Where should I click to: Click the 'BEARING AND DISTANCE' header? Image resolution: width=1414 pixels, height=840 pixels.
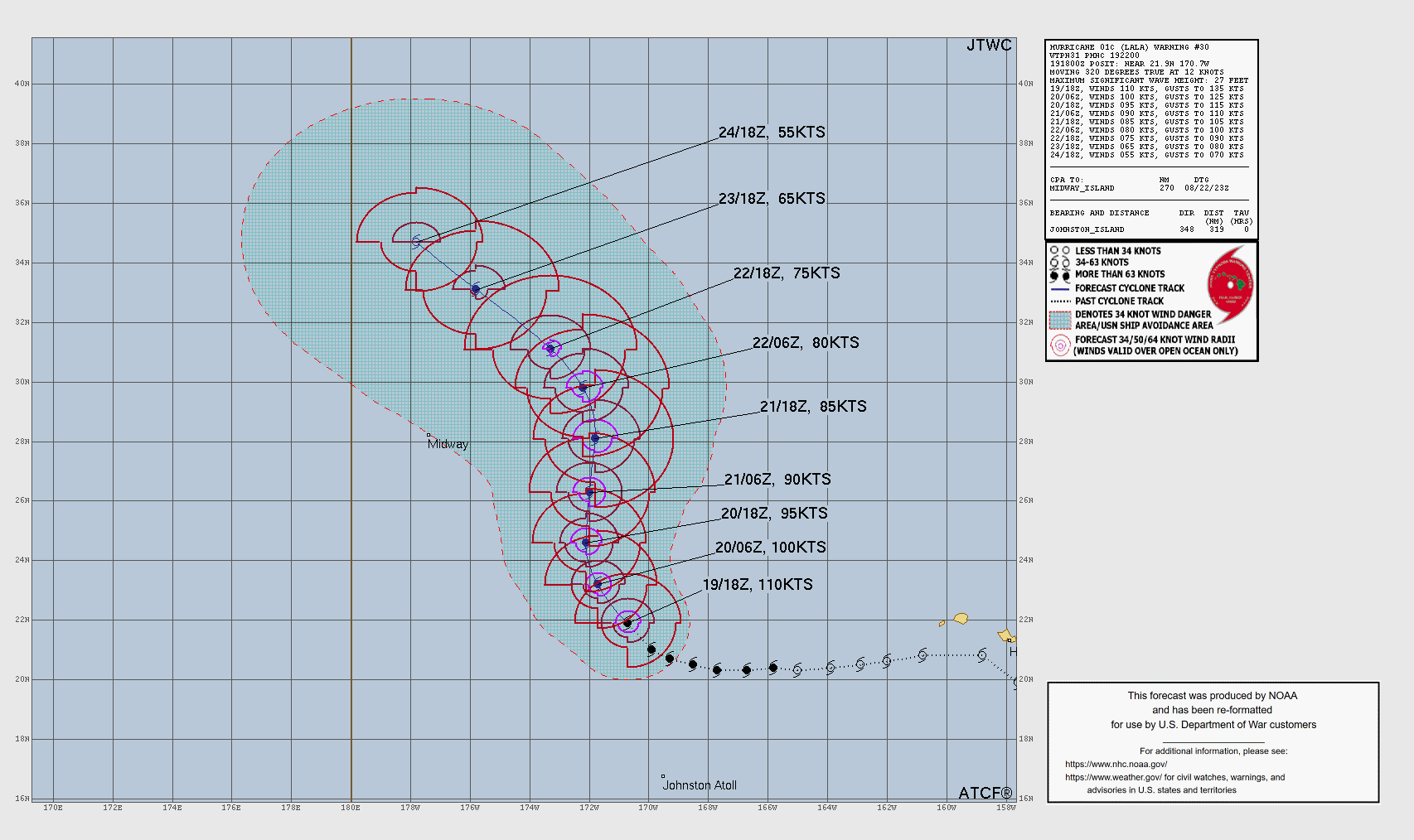pyautogui.click(x=1100, y=213)
